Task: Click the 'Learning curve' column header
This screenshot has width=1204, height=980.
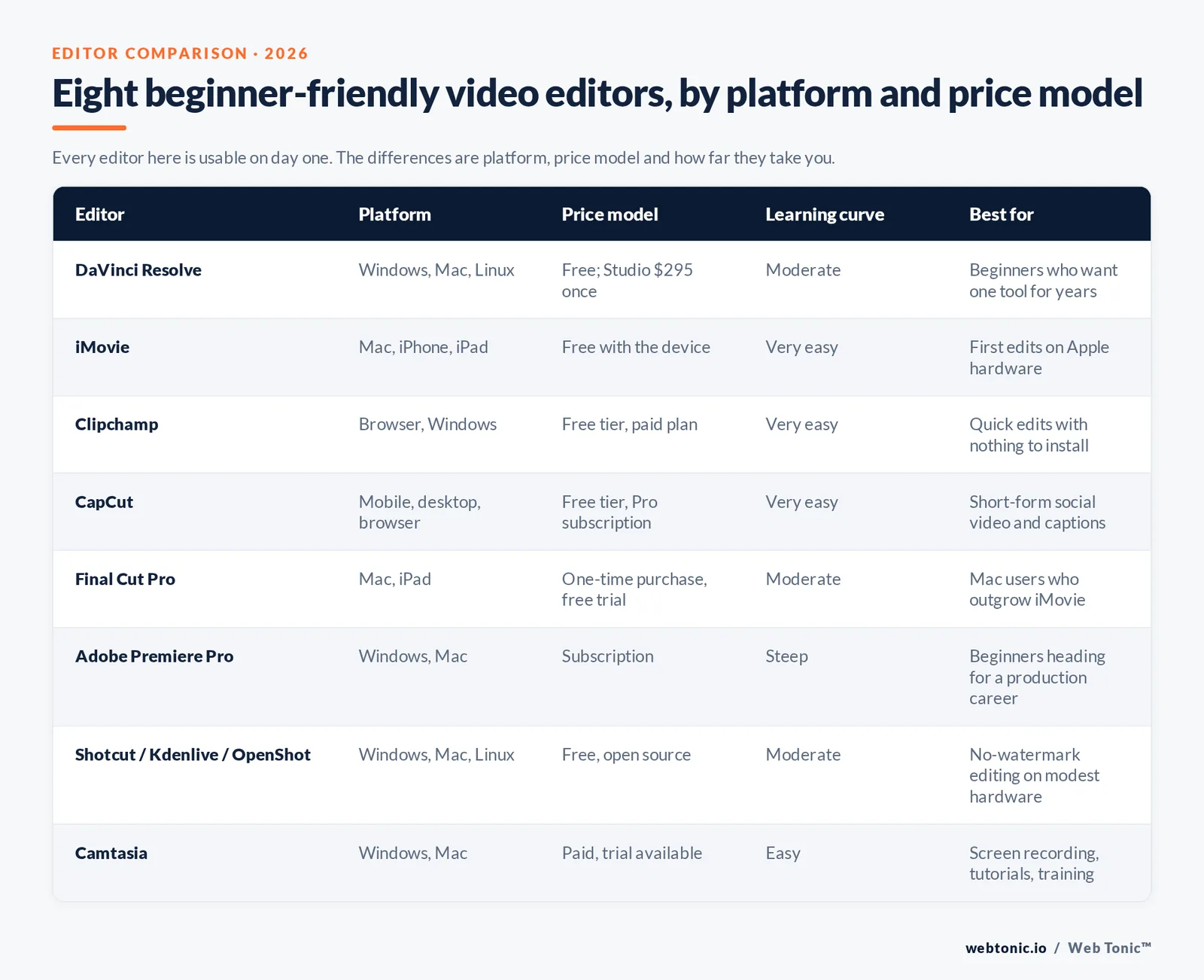Action: click(825, 215)
